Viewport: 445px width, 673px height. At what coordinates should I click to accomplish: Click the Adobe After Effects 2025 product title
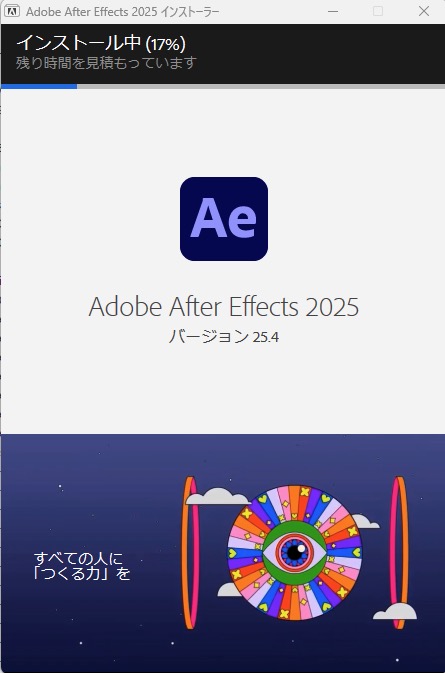(x=224, y=306)
